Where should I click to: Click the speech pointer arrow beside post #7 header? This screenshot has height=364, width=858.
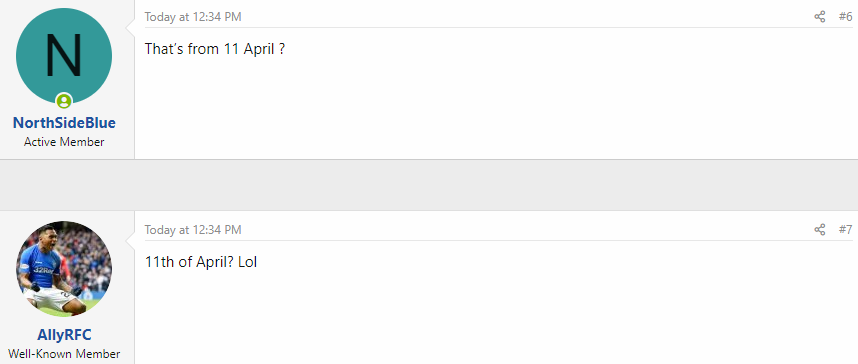click(130, 239)
